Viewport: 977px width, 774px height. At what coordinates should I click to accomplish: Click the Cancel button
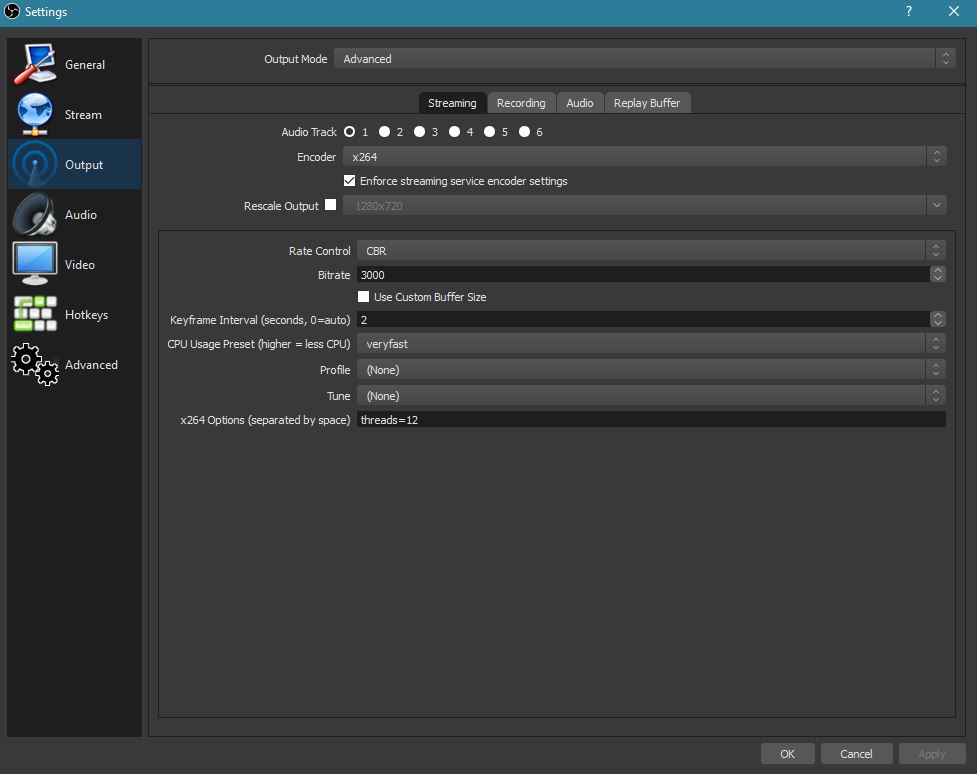856,753
